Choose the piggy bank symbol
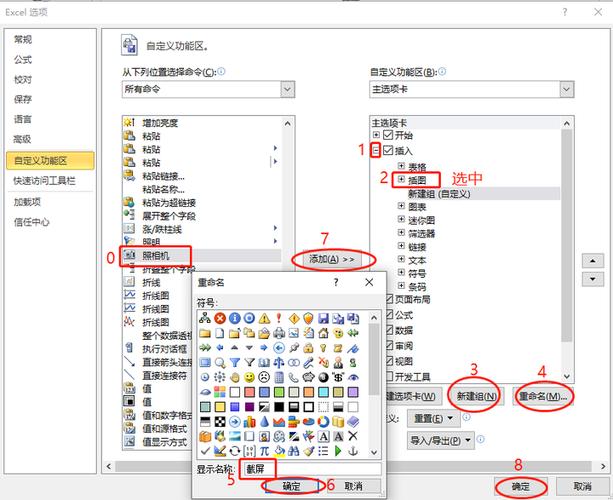 (308, 377)
